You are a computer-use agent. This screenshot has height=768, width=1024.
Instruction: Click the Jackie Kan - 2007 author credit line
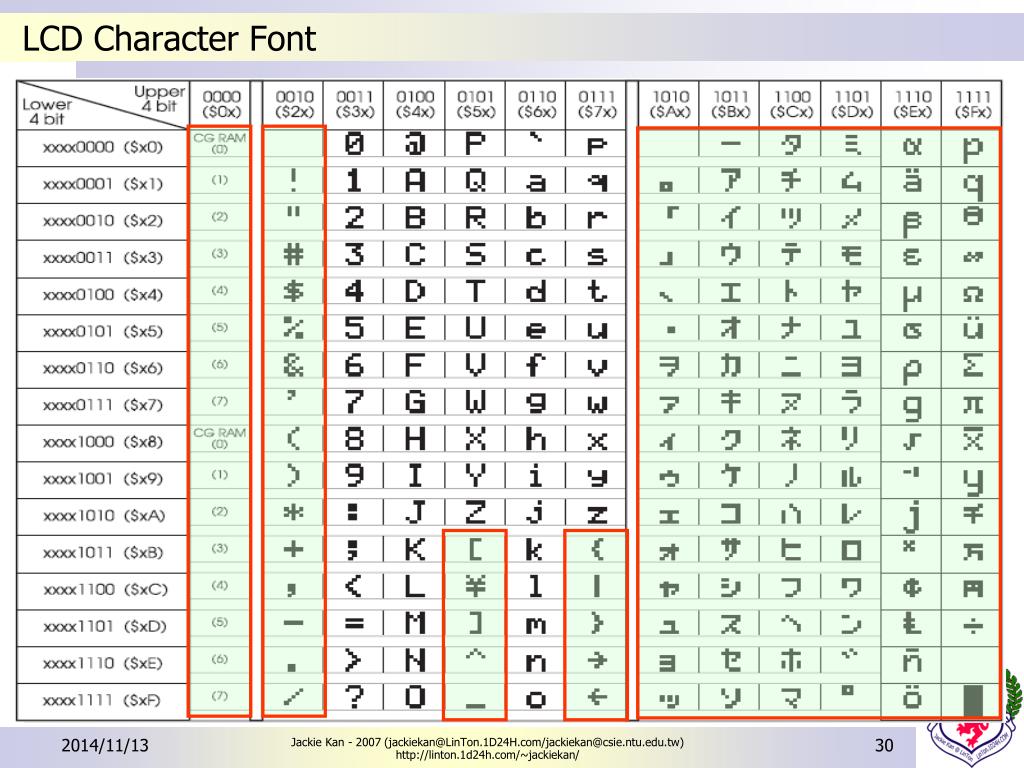coord(487,742)
